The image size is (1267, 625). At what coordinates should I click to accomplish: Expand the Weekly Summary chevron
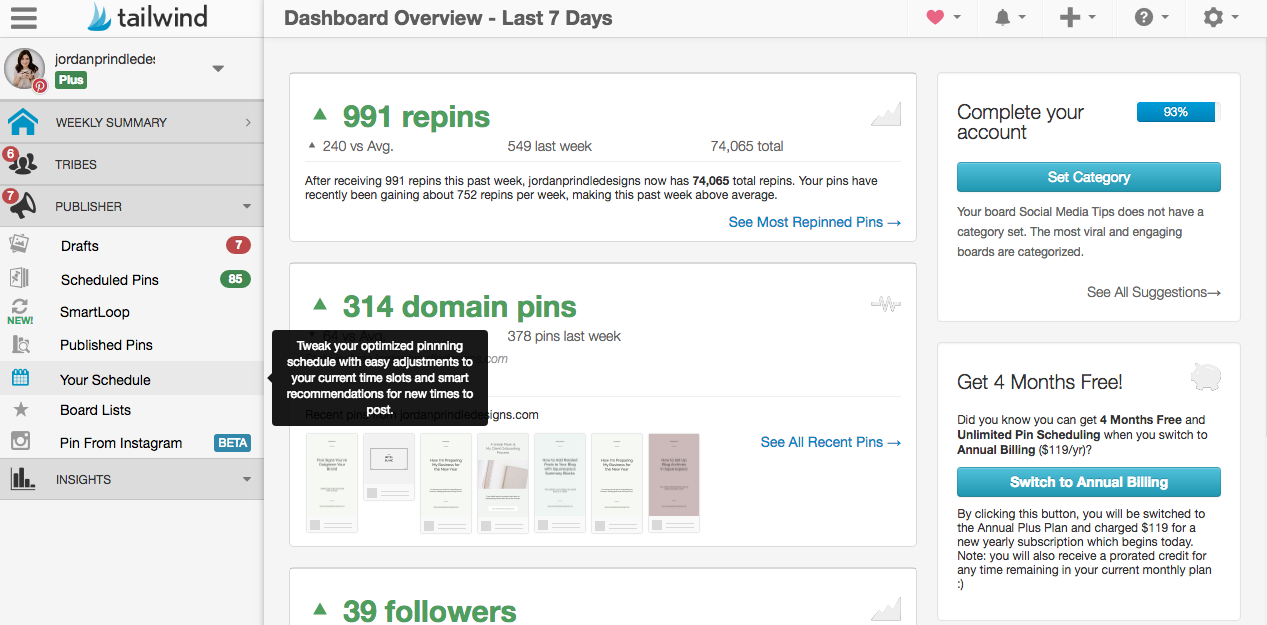click(247, 122)
